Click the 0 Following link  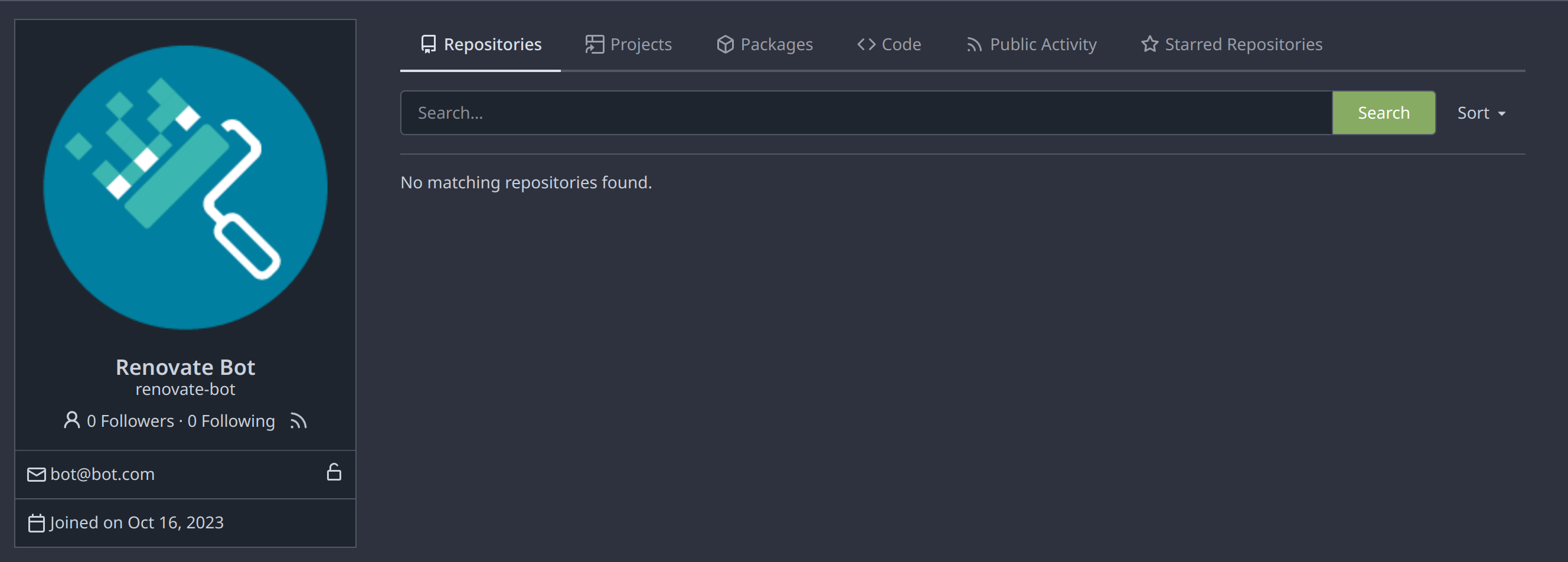click(231, 420)
